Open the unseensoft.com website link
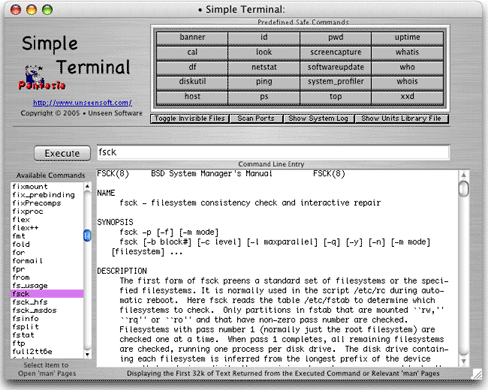488x390 pixels. click(82, 103)
